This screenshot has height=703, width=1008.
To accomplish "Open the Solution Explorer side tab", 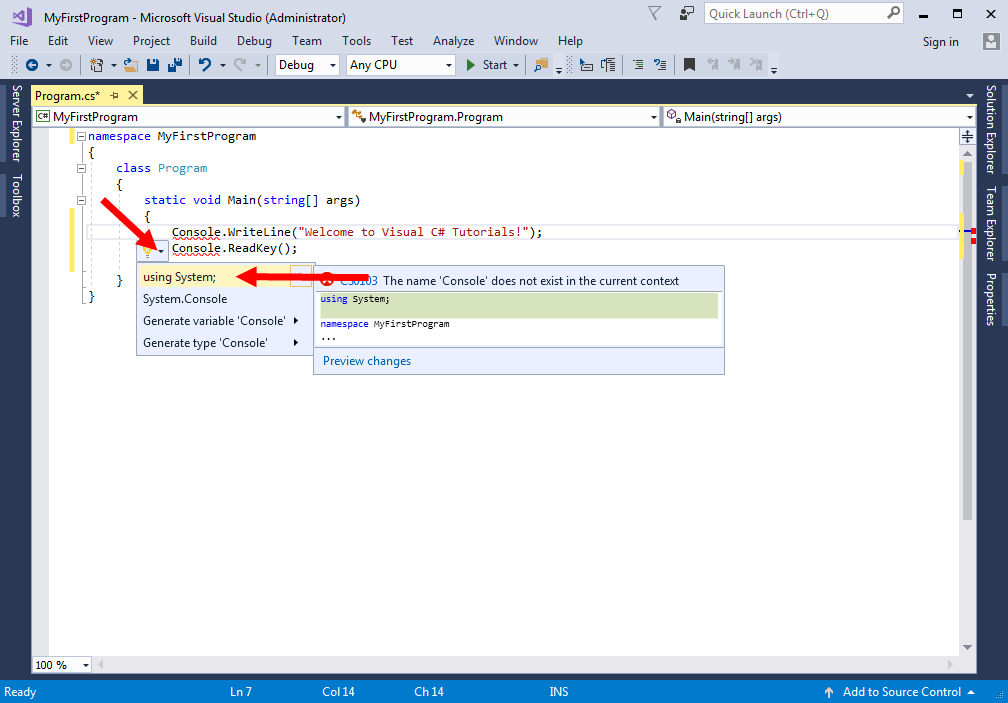I will click(x=991, y=129).
